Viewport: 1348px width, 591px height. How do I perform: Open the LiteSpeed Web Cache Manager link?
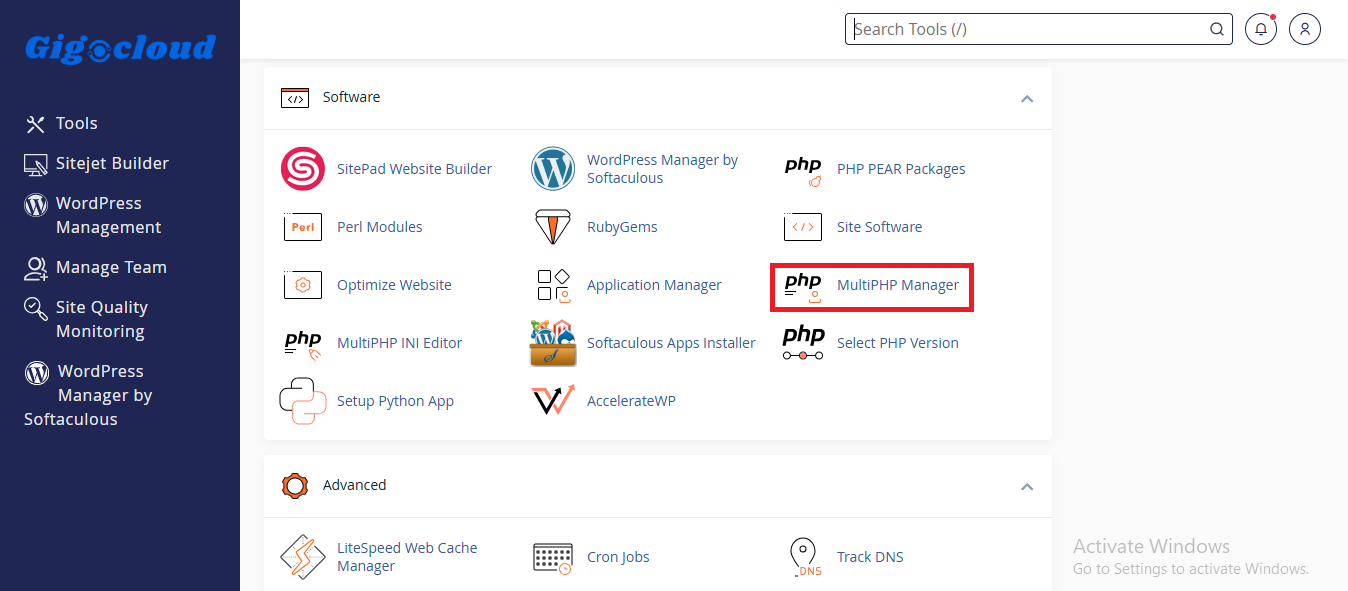(x=407, y=557)
